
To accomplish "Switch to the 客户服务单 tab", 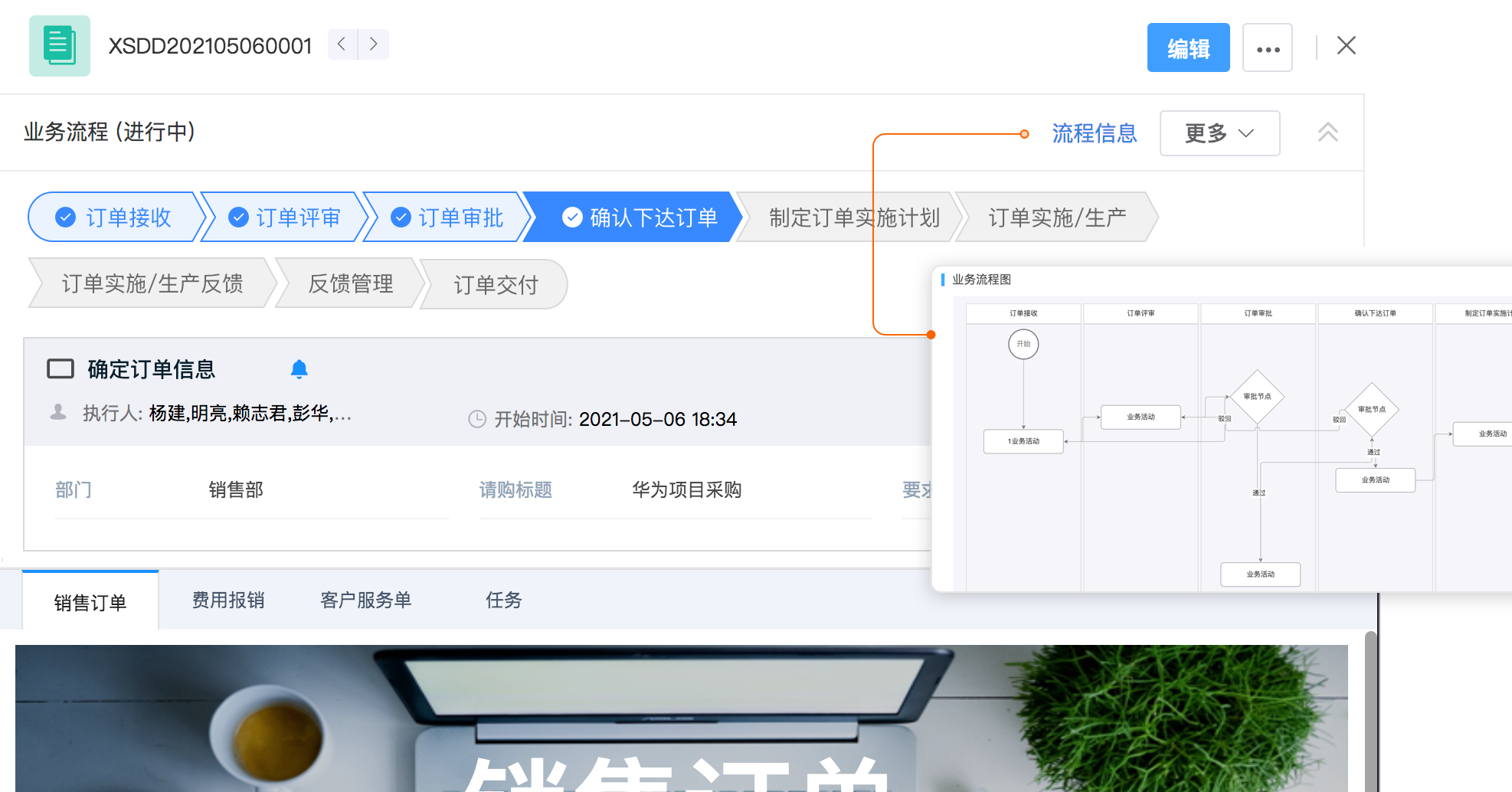I will coord(366,600).
